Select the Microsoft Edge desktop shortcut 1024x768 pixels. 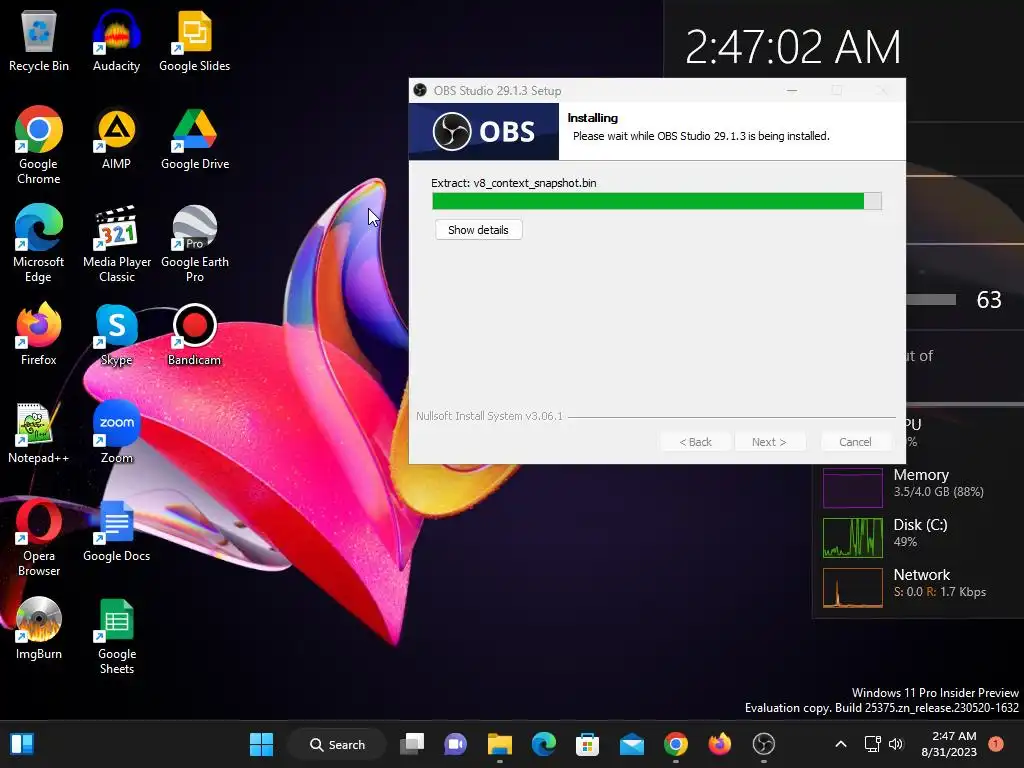coord(39,244)
